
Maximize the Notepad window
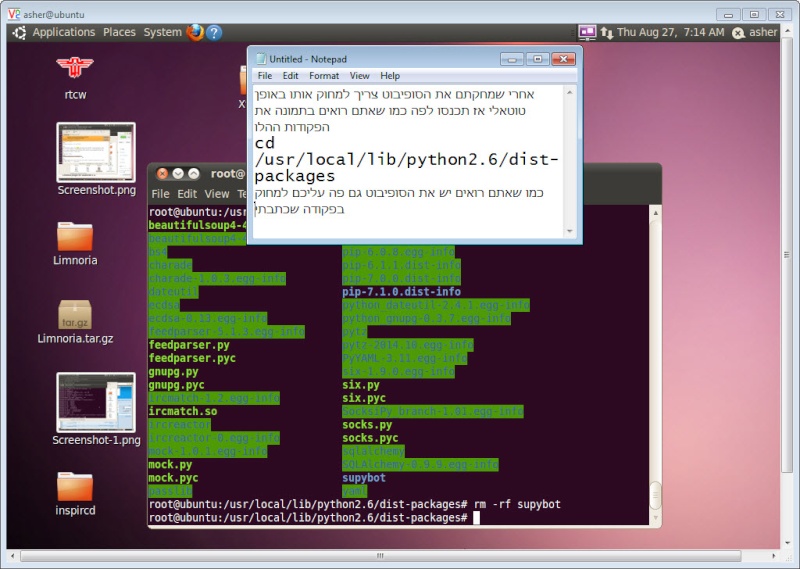[x=538, y=60]
